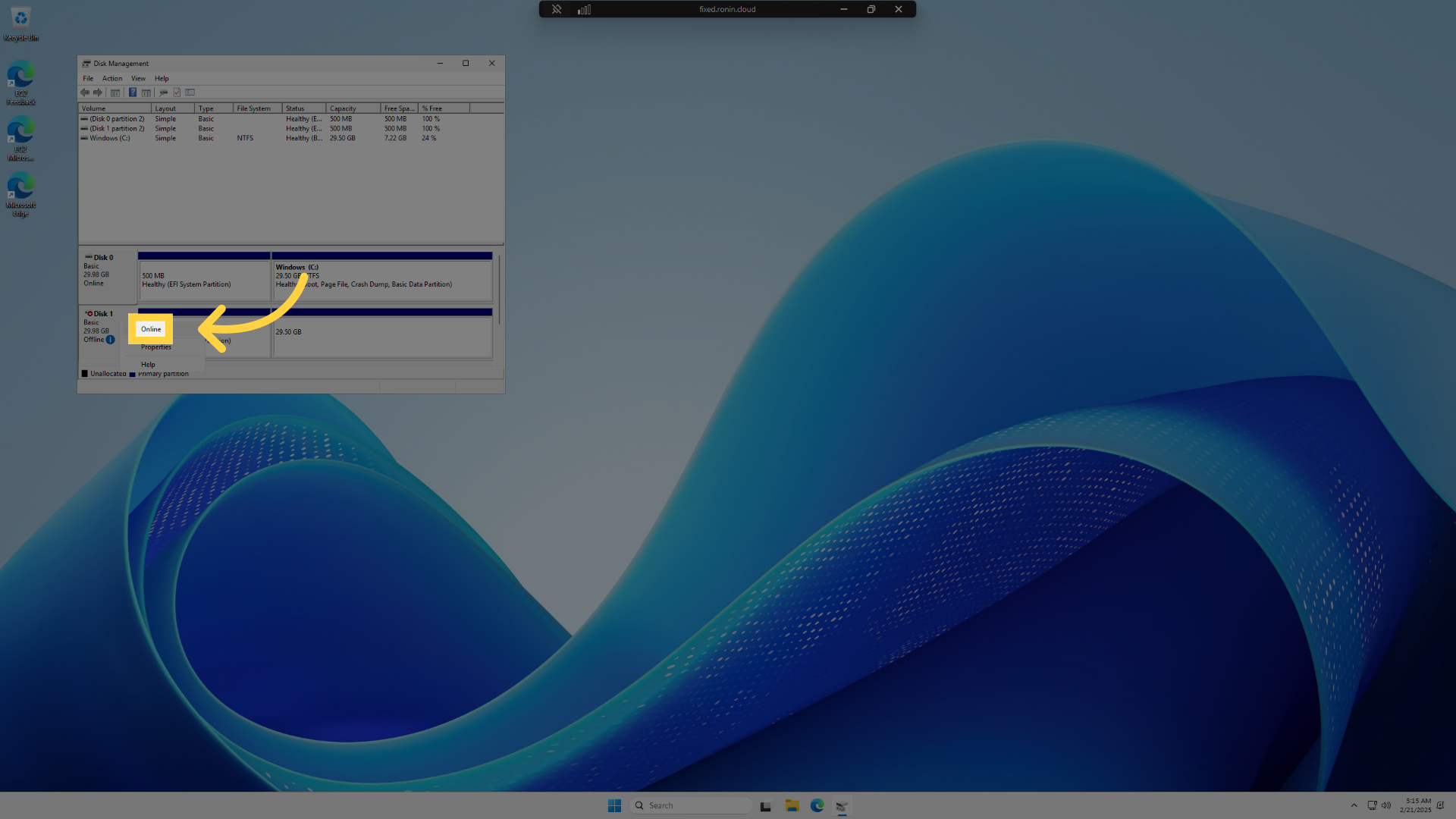Toggle the Show/Hide Action Pane toolbar icon
Image resolution: width=1456 pixels, height=819 pixels.
click(x=146, y=93)
